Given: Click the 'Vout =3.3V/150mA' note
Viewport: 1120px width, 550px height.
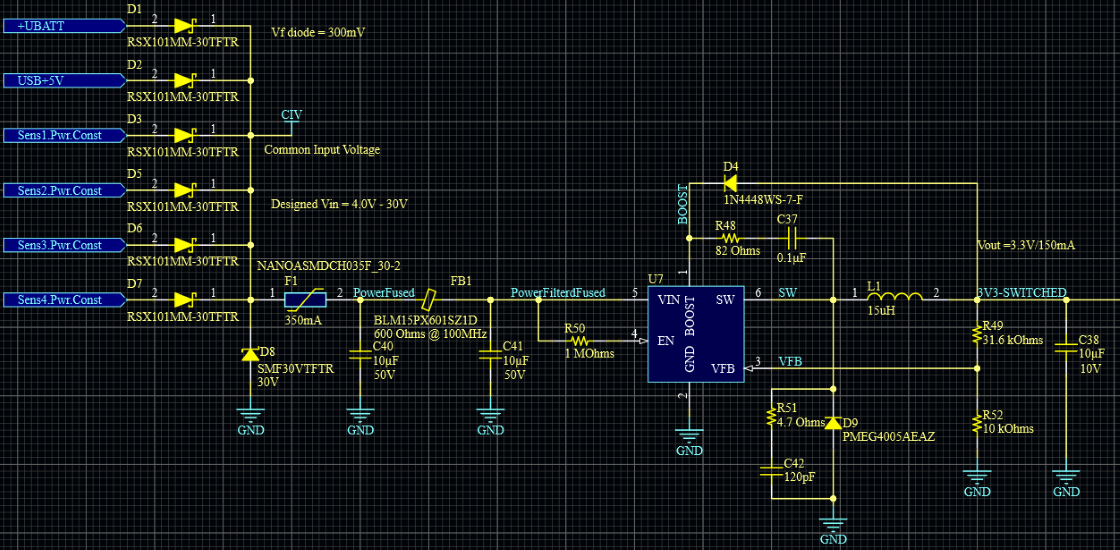Looking at the screenshot, I should (1026, 245).
